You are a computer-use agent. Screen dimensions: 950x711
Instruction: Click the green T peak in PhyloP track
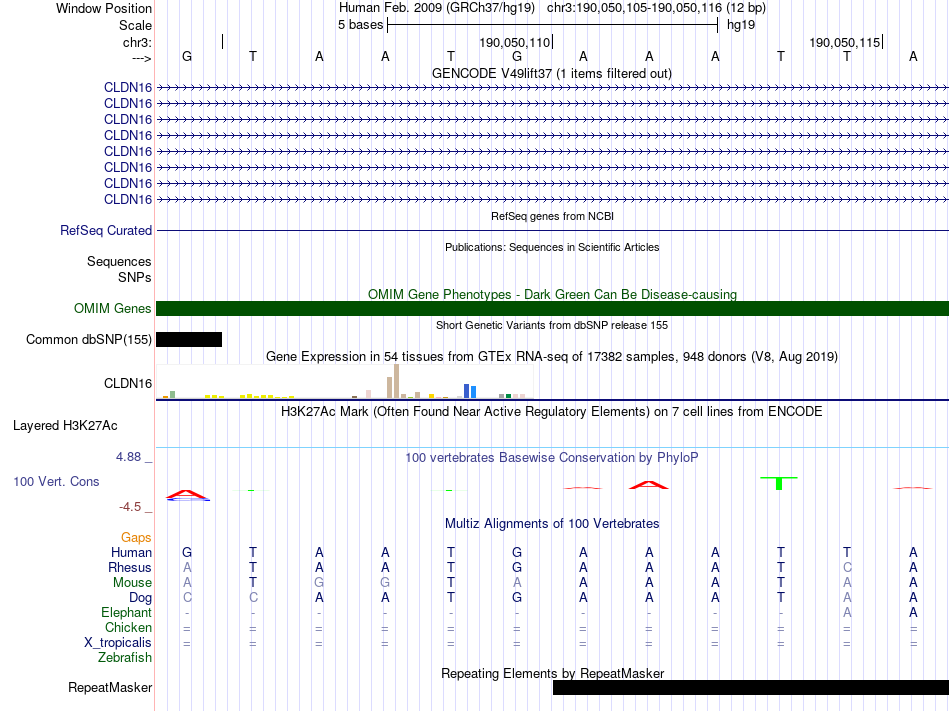(779, 483)
